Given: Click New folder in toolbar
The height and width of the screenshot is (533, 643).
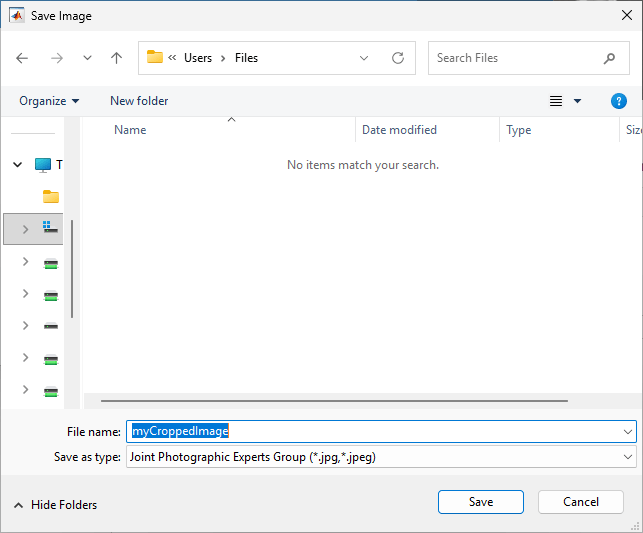Looking at the screenshot, I should pyautogui.click(x=139, y=101).
